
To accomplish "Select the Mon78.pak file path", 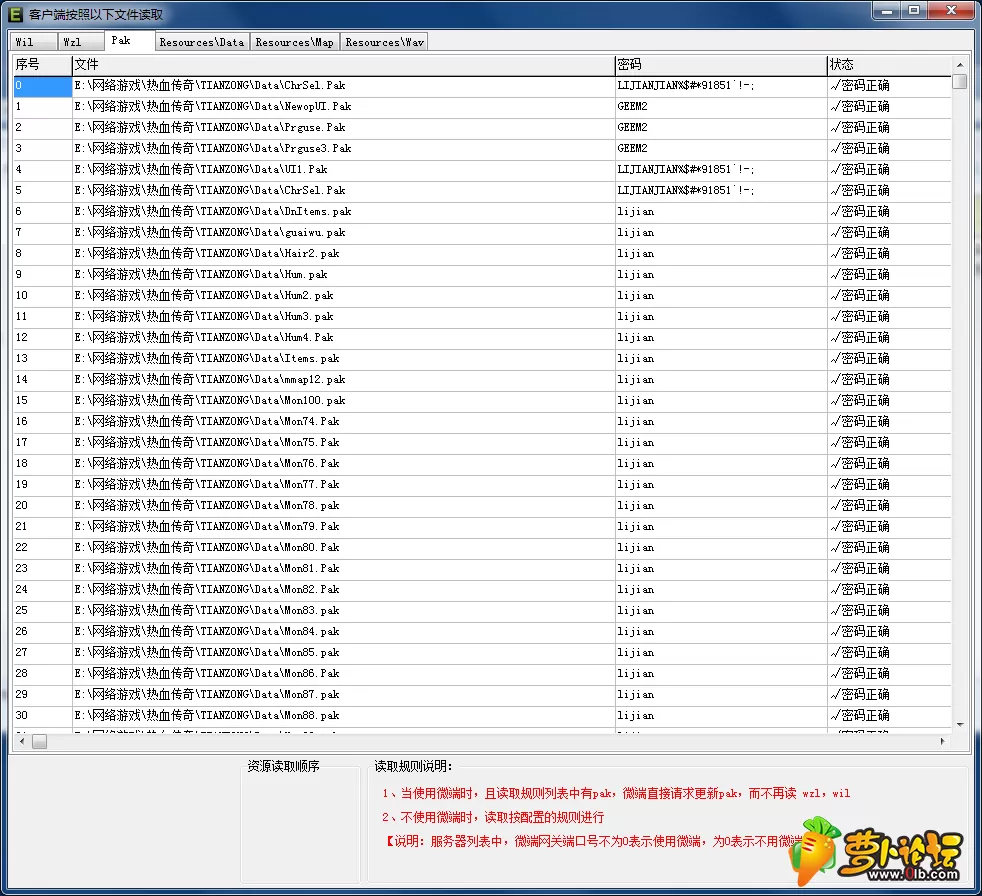I will click(207, 505).
